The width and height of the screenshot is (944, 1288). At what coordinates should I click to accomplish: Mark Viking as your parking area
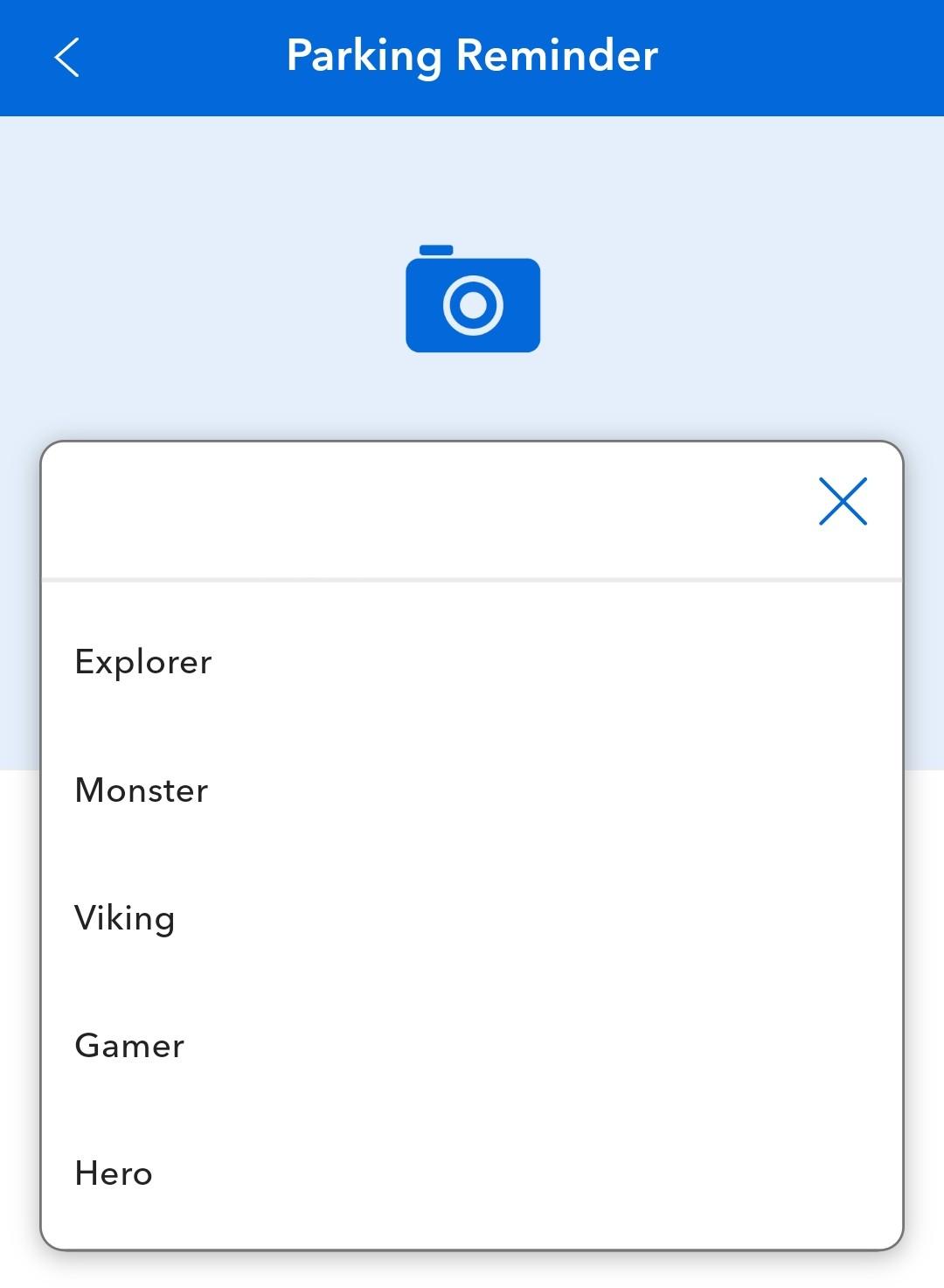click(472, 918)
